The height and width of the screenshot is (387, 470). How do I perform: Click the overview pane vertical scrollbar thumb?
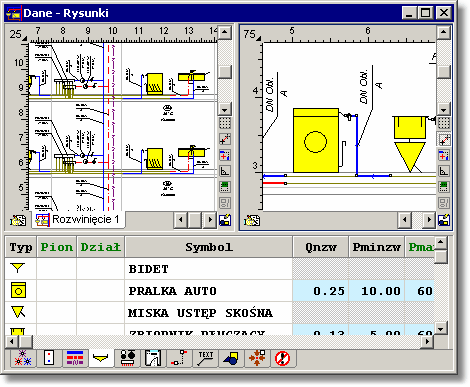[x=225, y=72]
